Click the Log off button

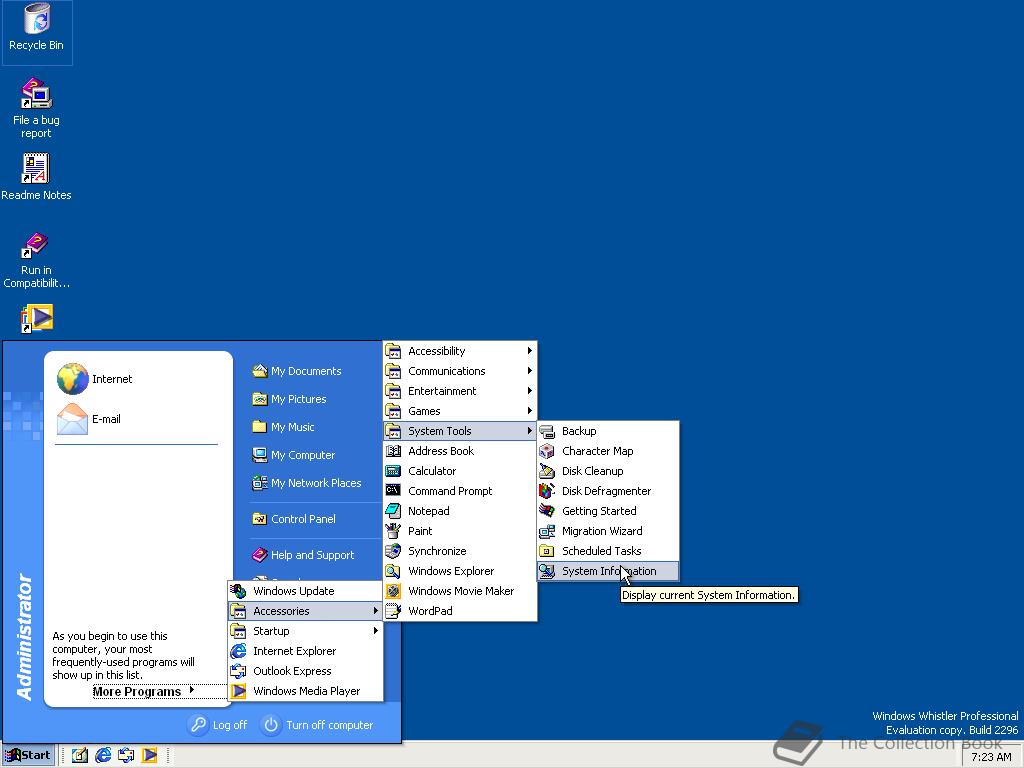tap(218, 725)
